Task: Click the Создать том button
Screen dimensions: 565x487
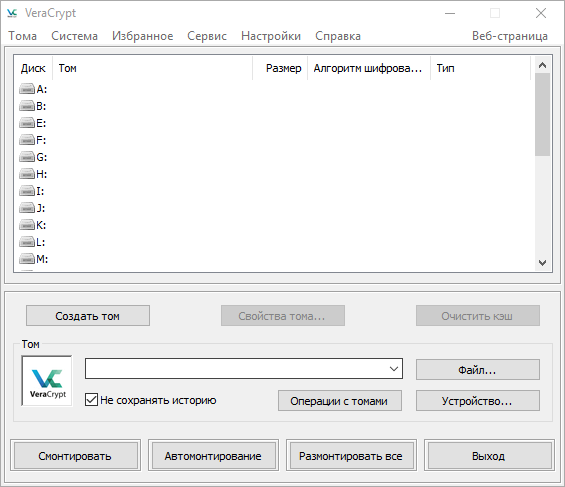Action: 88,316
